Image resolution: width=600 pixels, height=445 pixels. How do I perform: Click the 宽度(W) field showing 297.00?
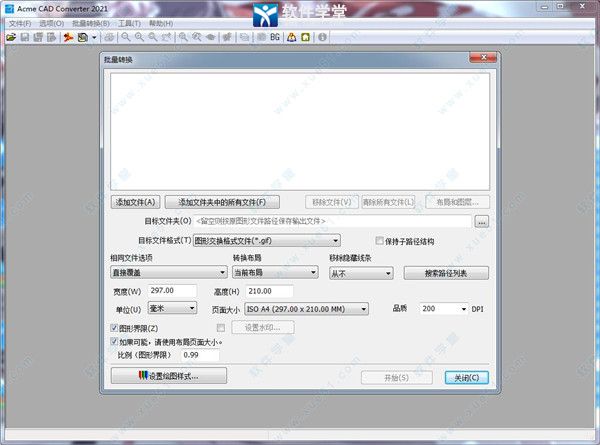point(172,291)
